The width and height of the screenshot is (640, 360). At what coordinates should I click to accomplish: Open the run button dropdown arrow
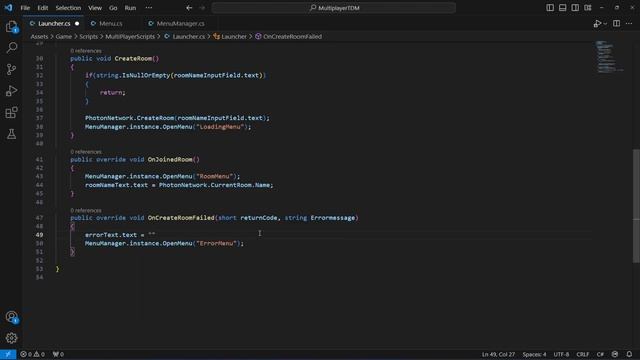click(605, 24)
